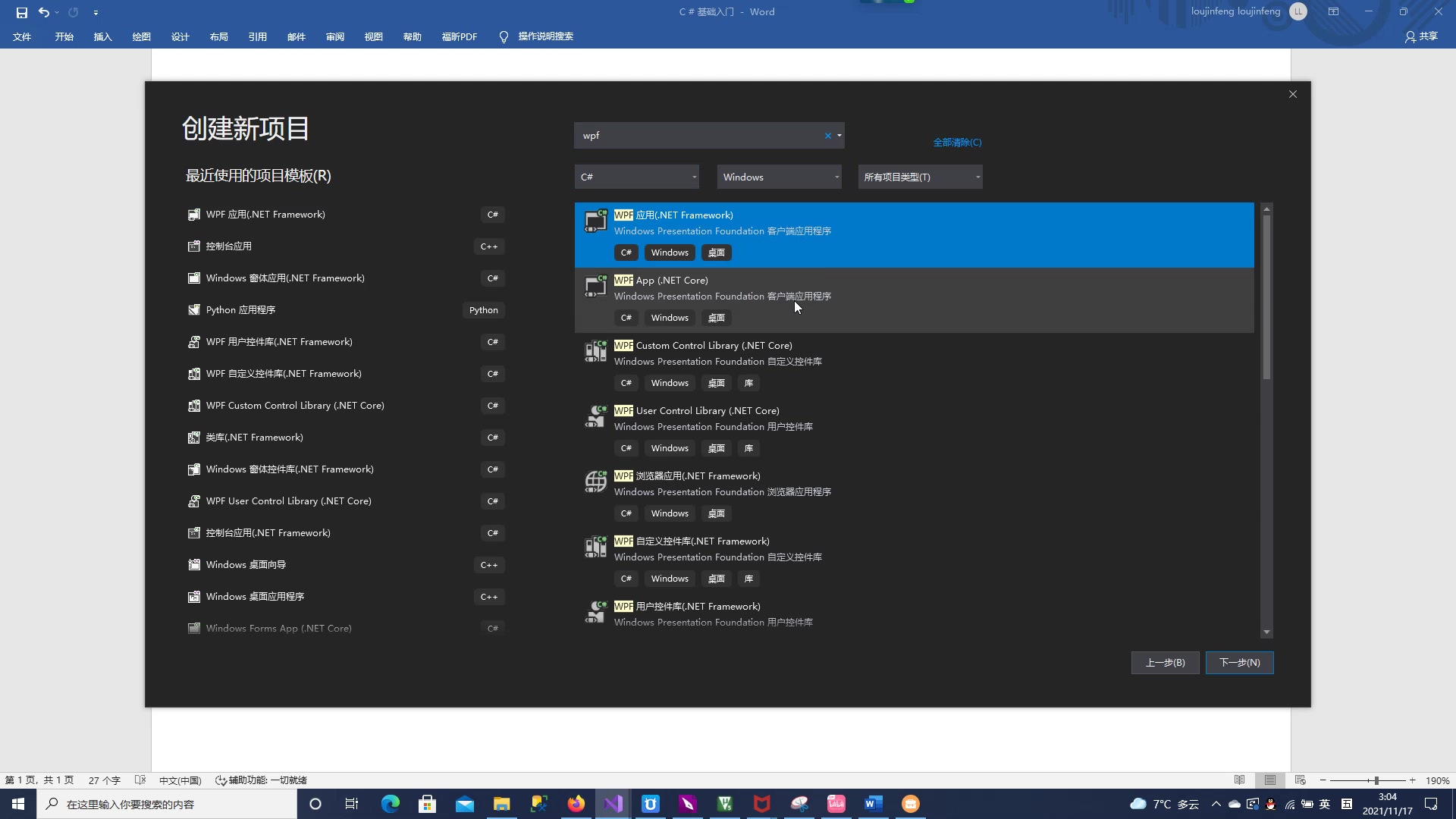Click the 操作说明搜索 lightbulb box

(536, 36)
